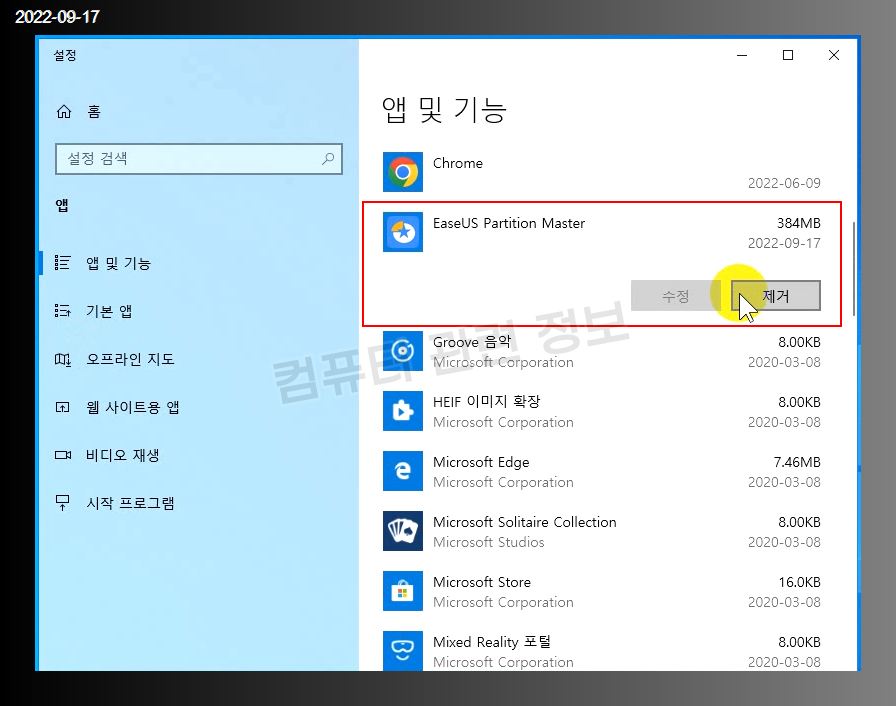The image size is (896, 706).
Task: Click the Microsoft Store app icon
Action: click(403, 591)
